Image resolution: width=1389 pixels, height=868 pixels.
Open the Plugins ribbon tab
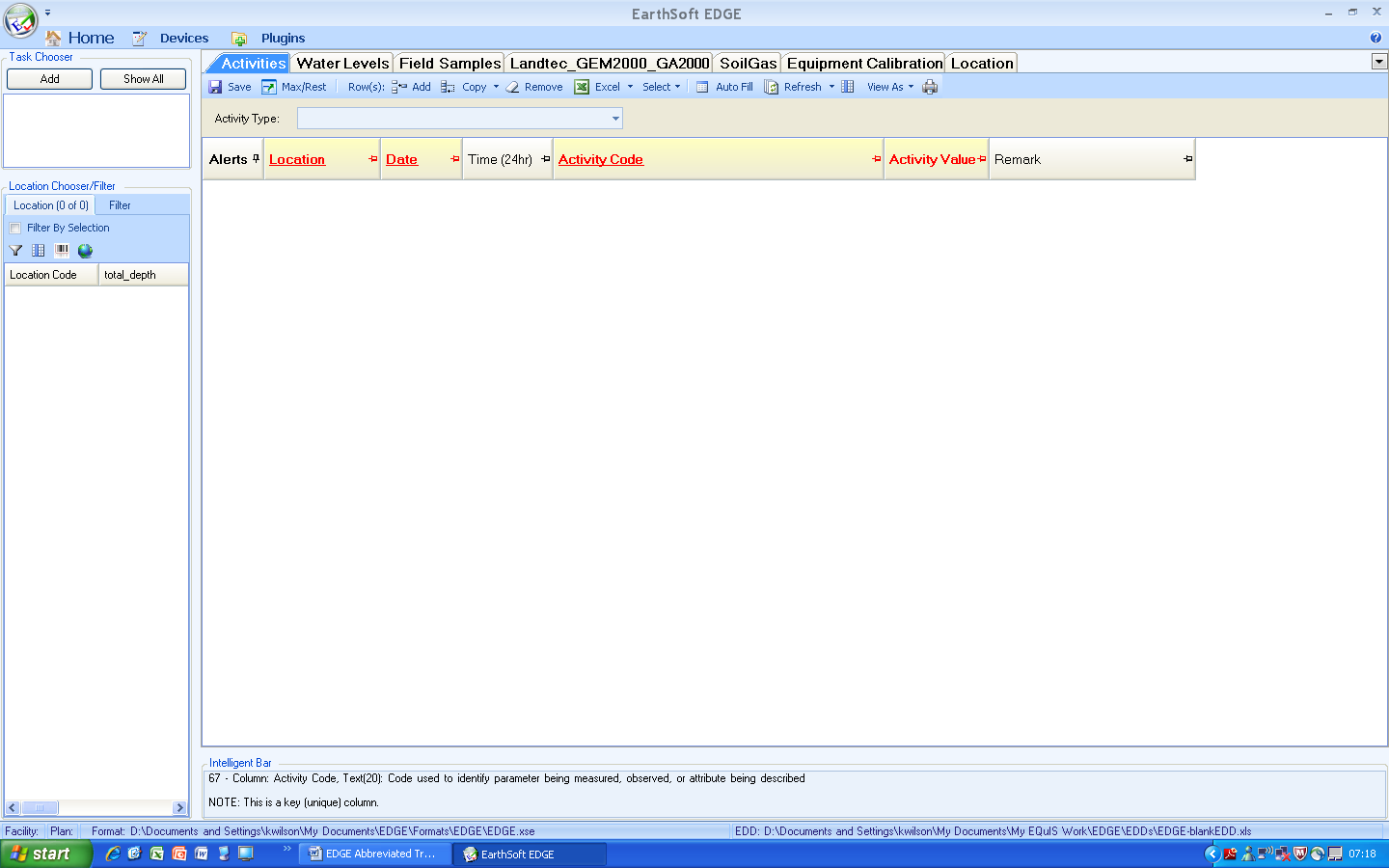[268, 38]
